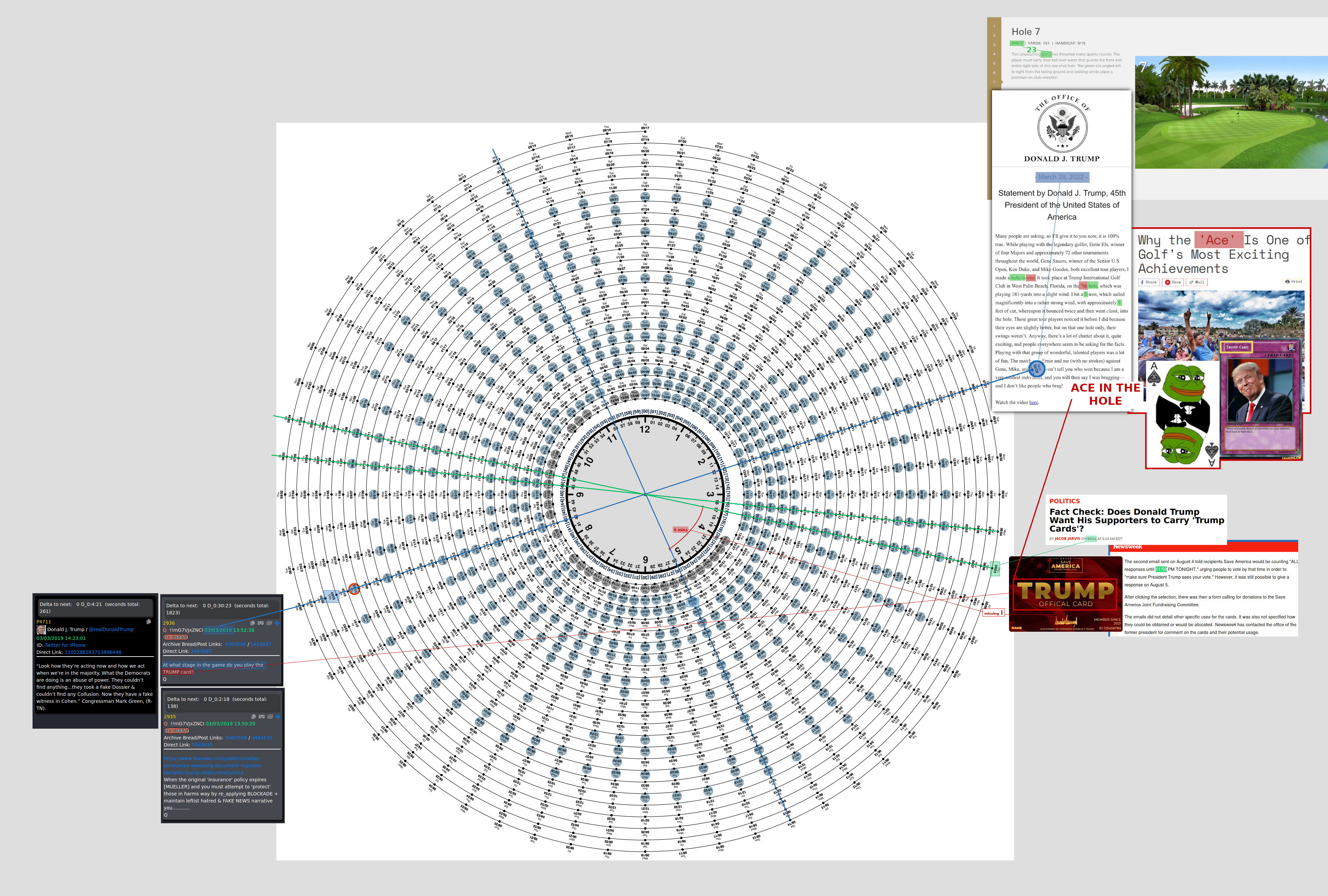This screenshot has height=896, width=1328.
Task: Click post number P4711
Action: 44,622
